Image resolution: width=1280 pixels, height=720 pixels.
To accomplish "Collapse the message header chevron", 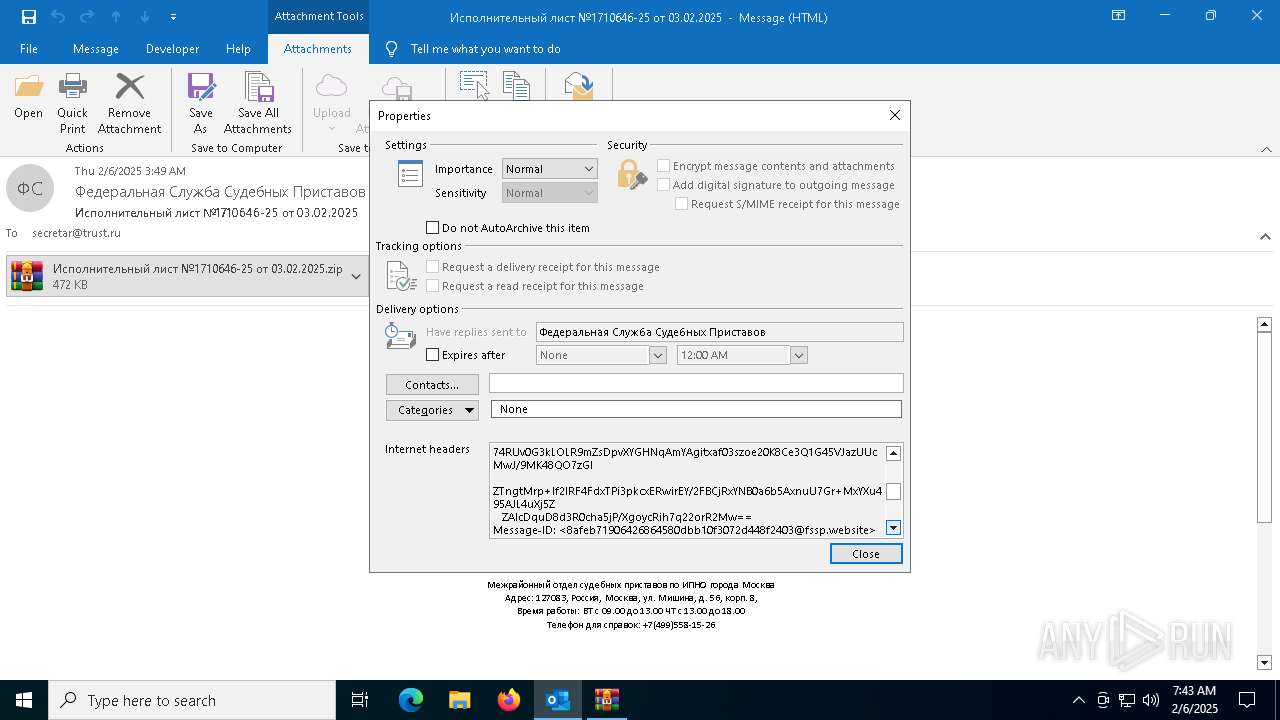I will pyautogui.click(x=1265, y=237).
